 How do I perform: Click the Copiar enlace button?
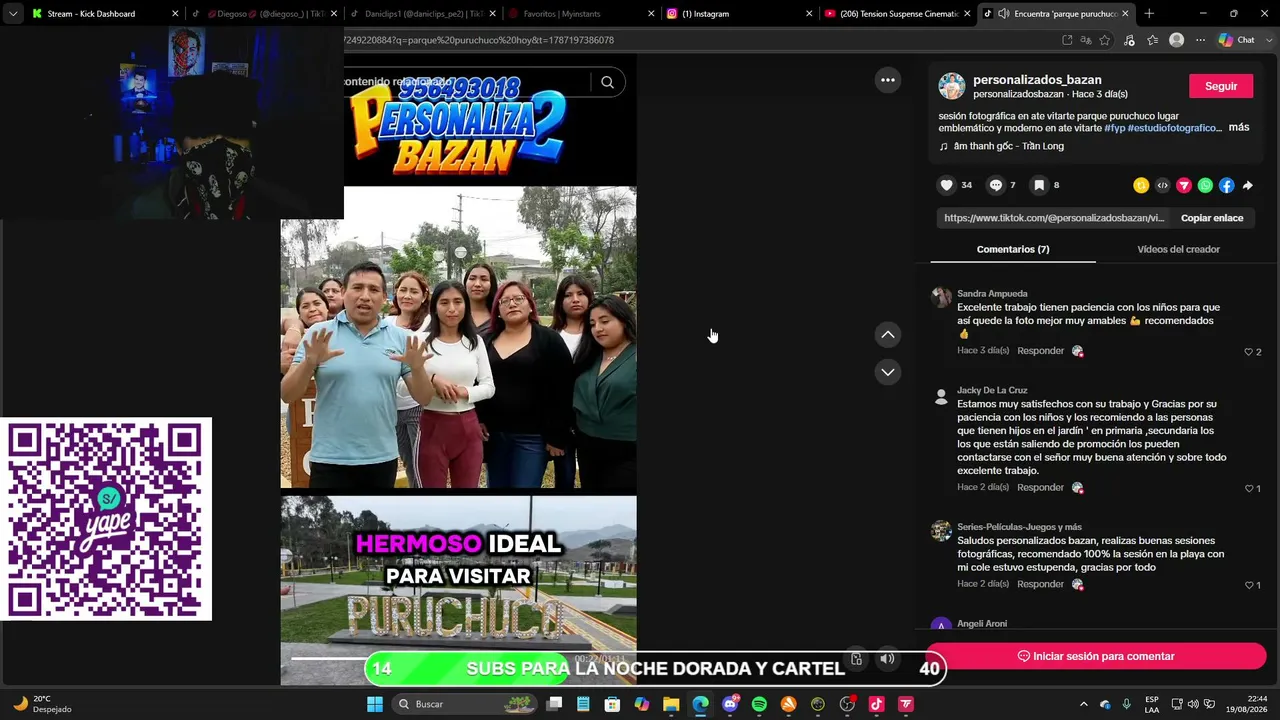tap(1212, 218)
